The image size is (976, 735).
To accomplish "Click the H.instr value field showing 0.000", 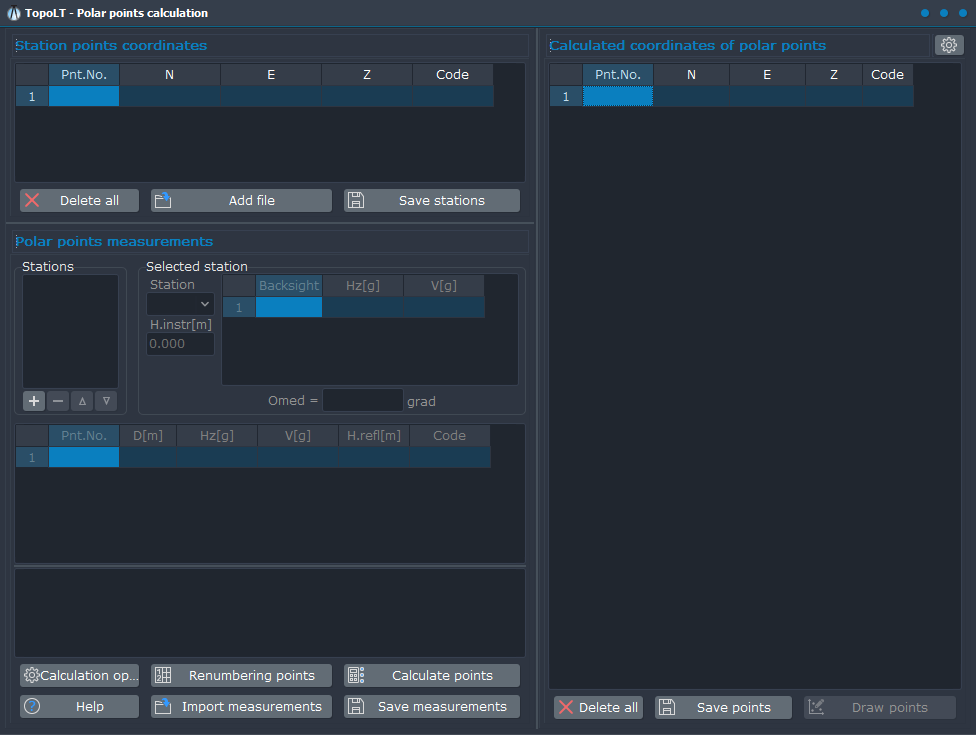I will point(180,343).
